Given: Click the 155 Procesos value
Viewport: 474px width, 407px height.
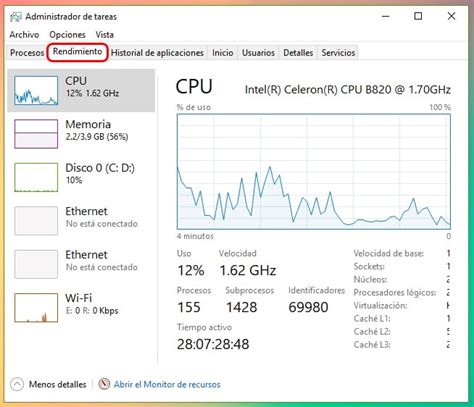Looking at the screenshot, I should click(x=189, y=307).
